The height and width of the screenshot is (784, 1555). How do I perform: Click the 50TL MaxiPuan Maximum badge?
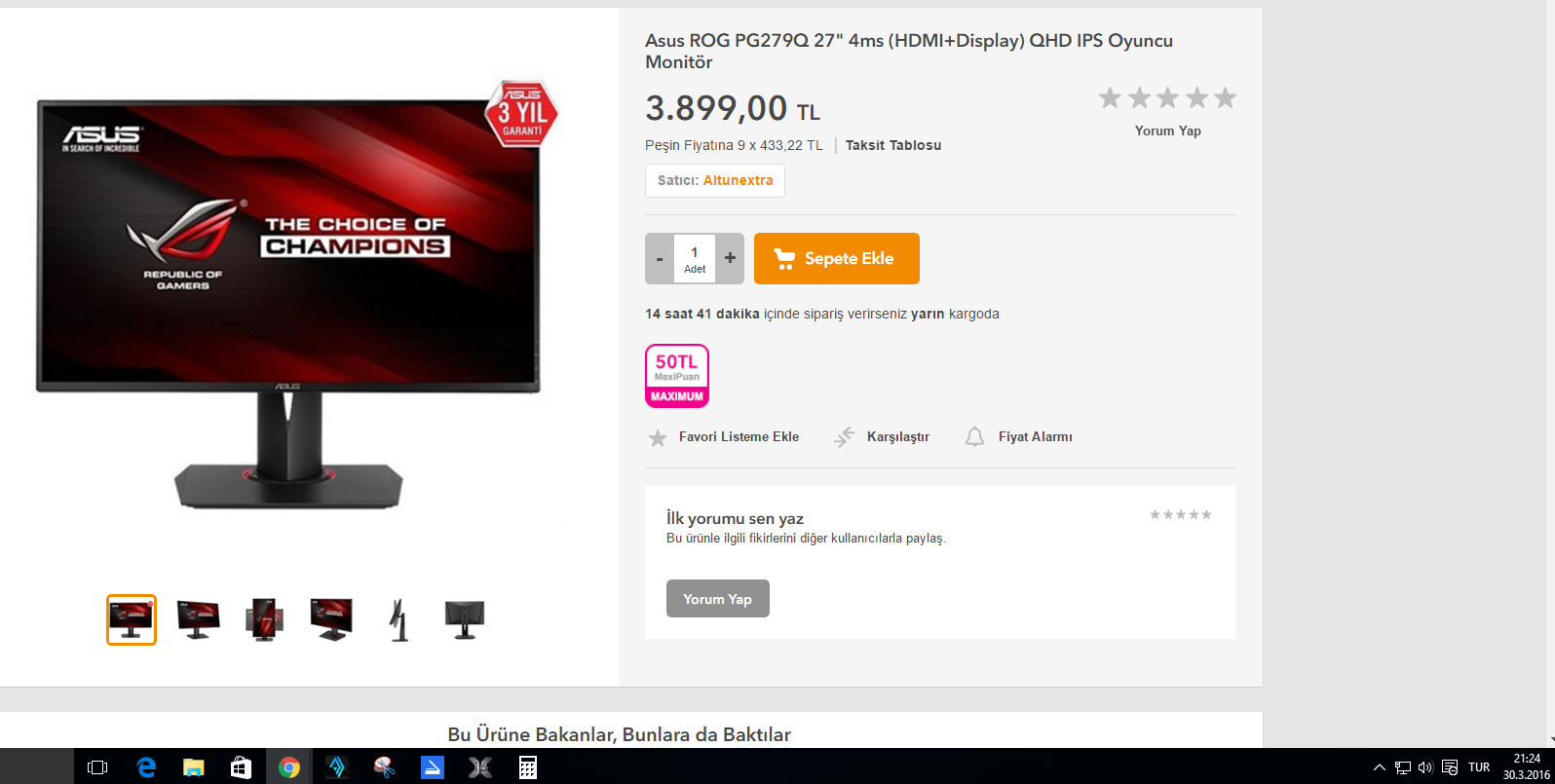[x=677, y=376]
